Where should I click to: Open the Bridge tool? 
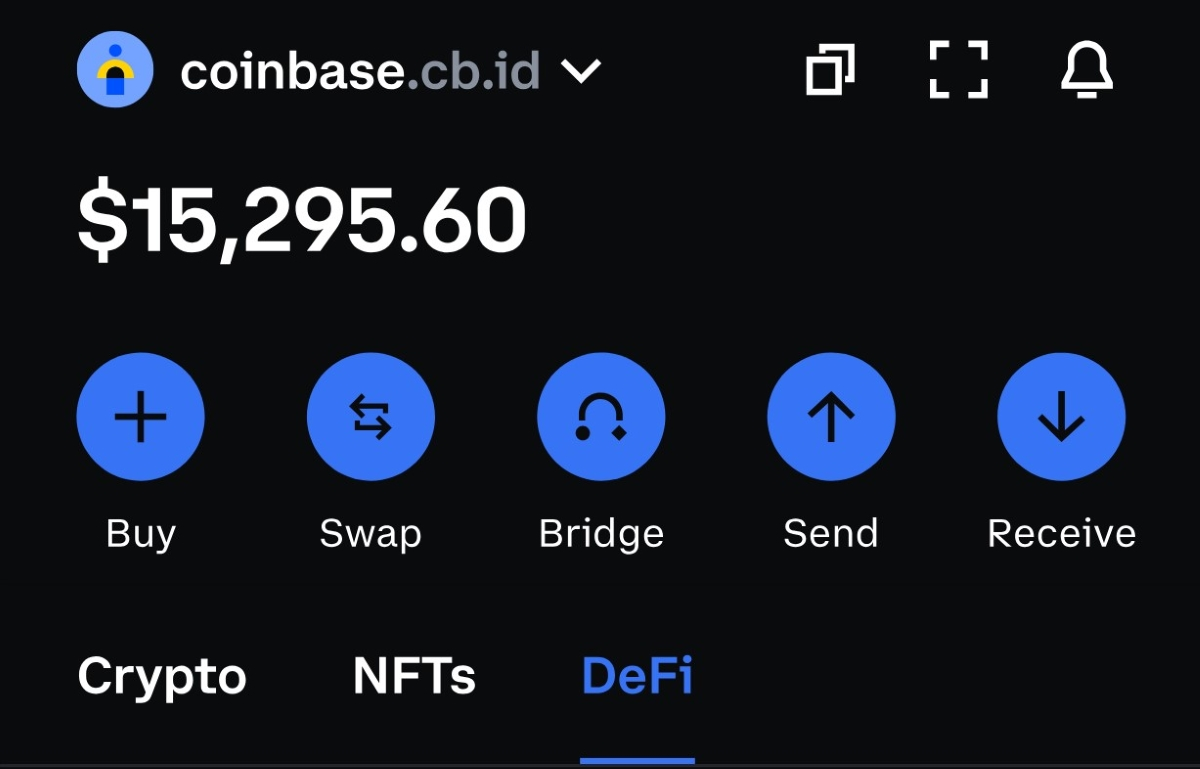tap(601, 417)
